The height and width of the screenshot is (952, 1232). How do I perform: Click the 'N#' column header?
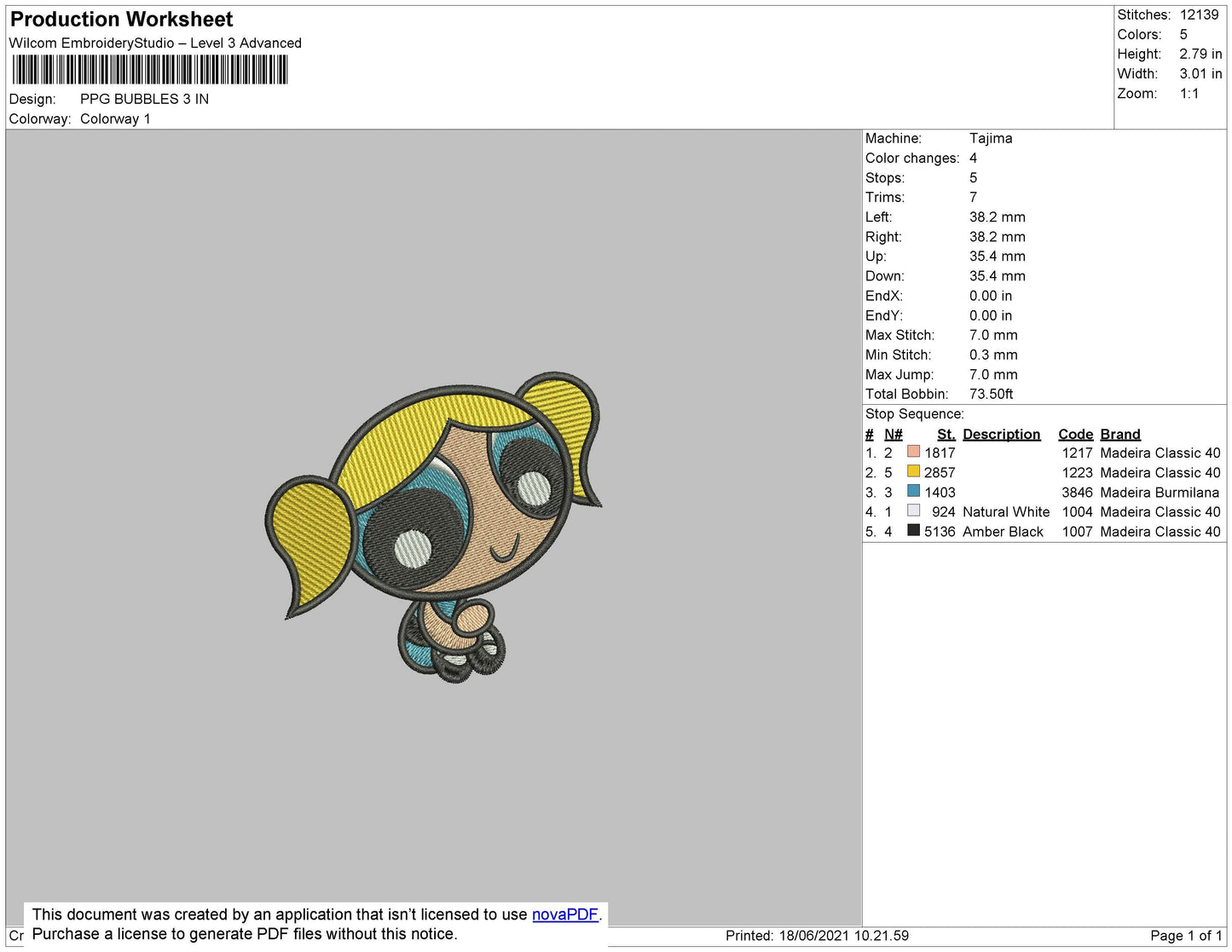[894, 434]
